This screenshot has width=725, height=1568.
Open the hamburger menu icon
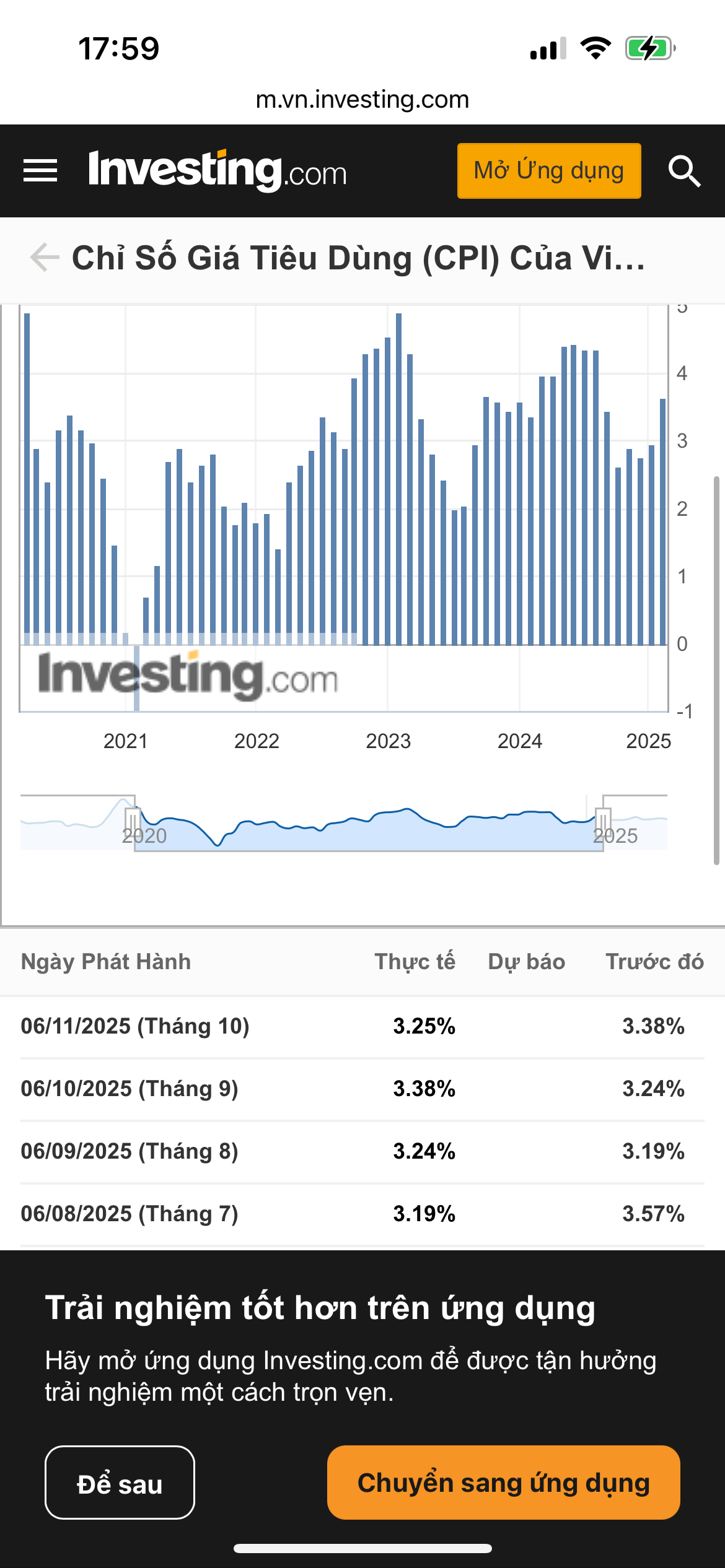pos(40,171)
